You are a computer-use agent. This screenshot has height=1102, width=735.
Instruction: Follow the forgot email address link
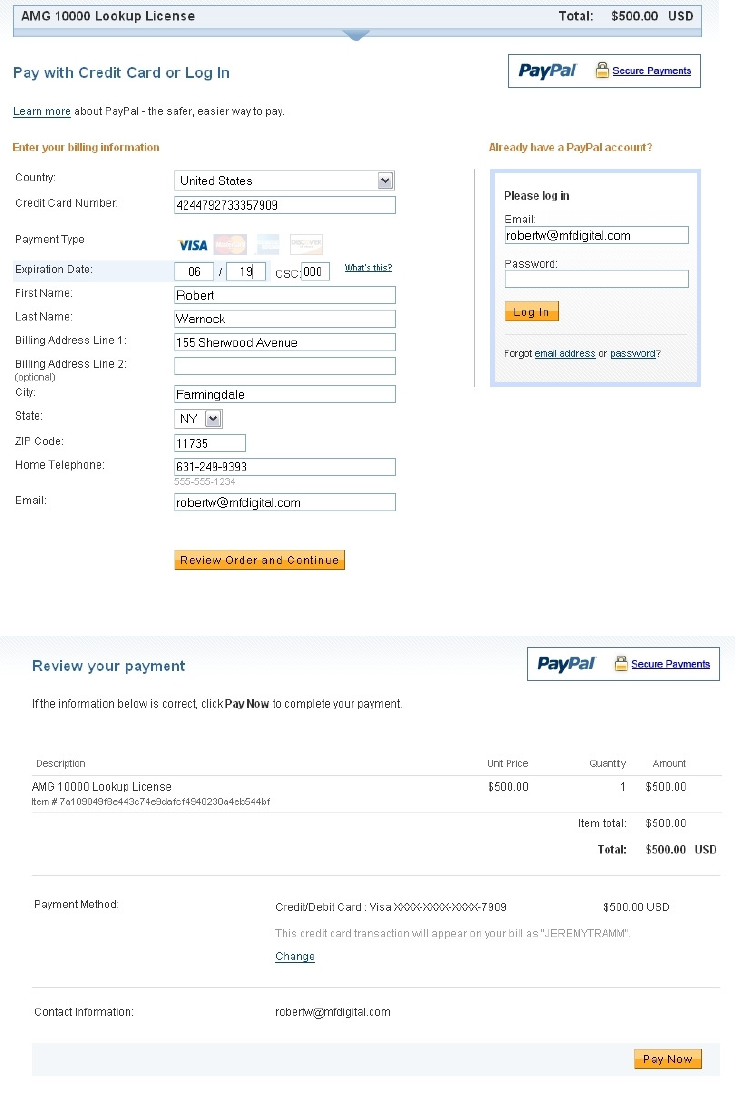[565, 354]
